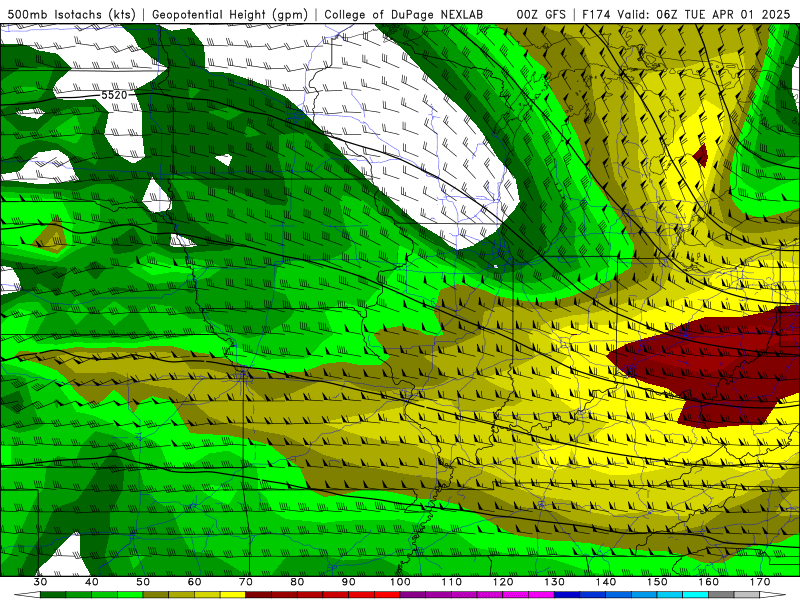
Task: Click the 60 value on the color scale
Action: [194, 582]
